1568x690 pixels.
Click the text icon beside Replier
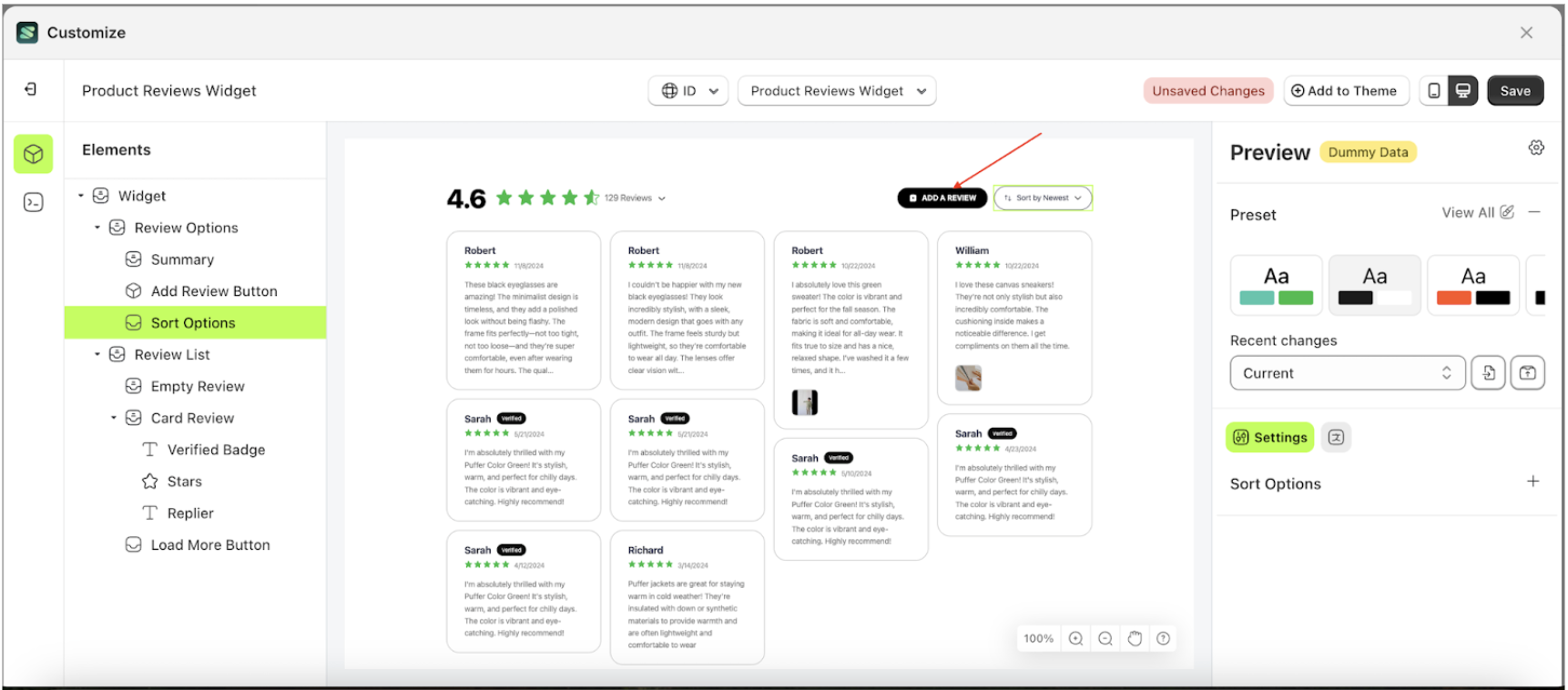point(150,513)
